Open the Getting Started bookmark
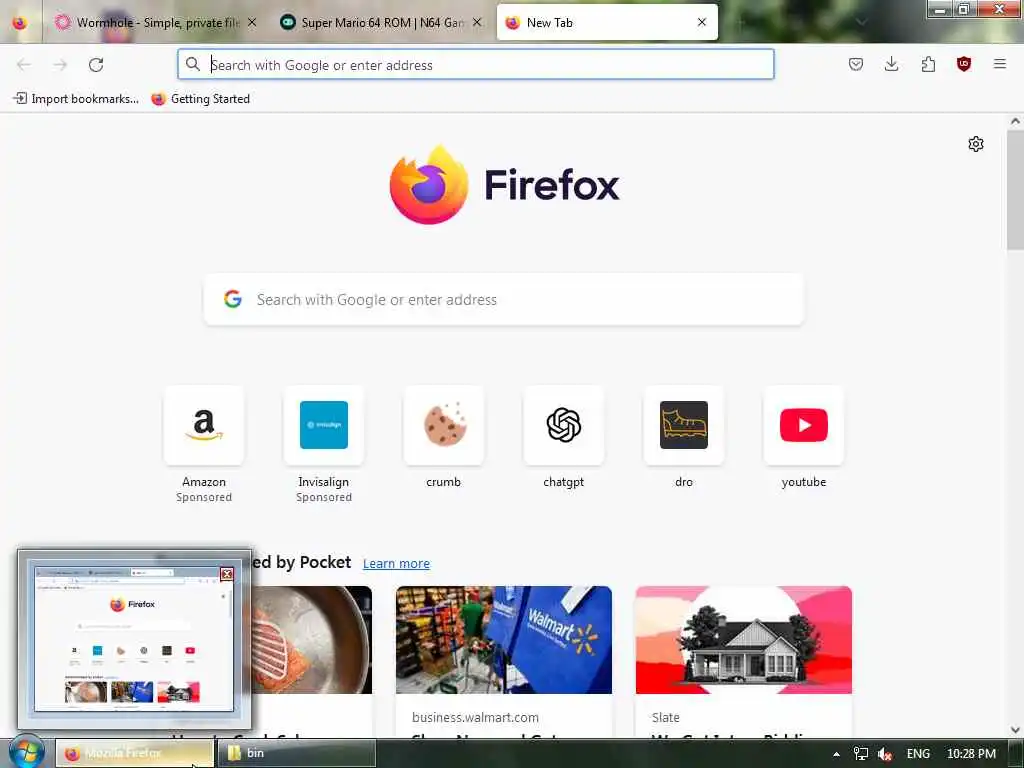 coord(200,99)
